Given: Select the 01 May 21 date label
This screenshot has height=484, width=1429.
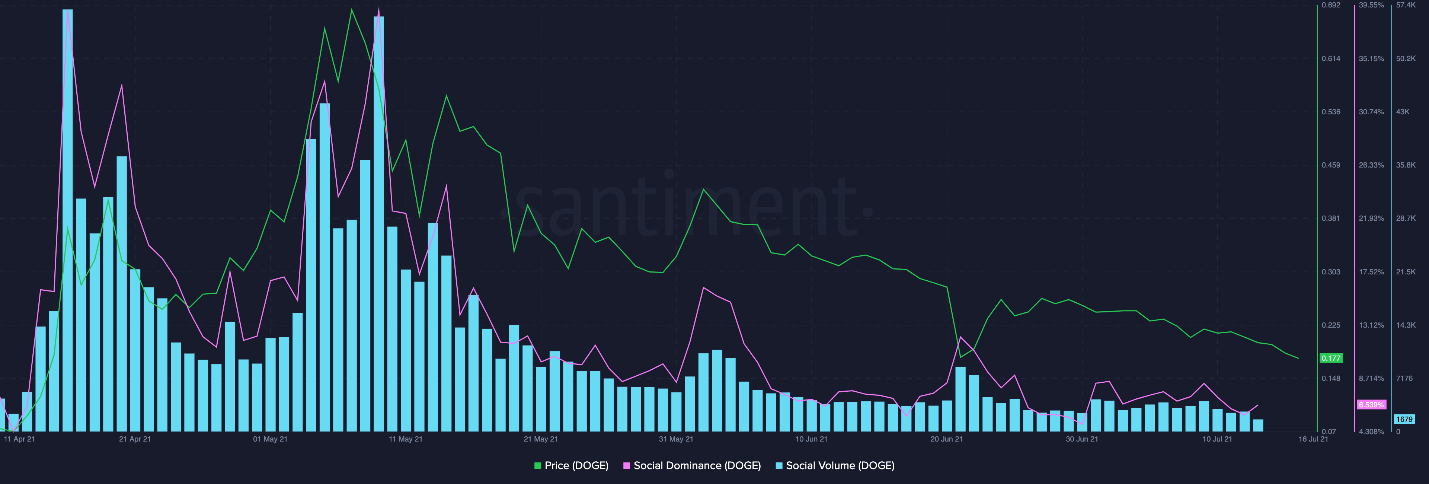Looking at the screenshot, I should tap(269, 438).
